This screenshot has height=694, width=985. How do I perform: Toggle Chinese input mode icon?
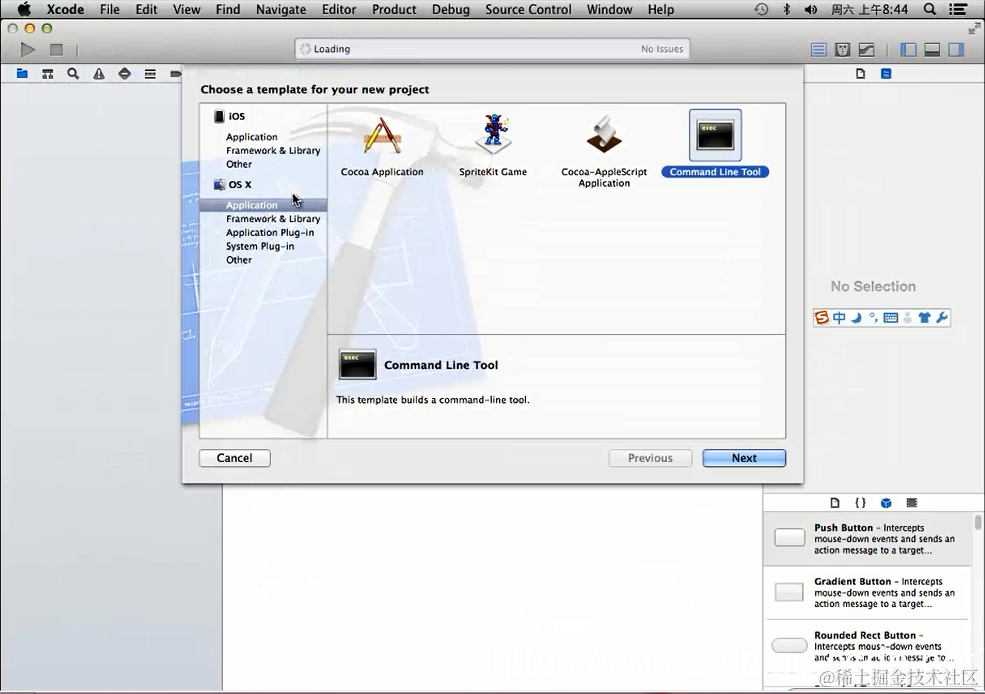839,318
